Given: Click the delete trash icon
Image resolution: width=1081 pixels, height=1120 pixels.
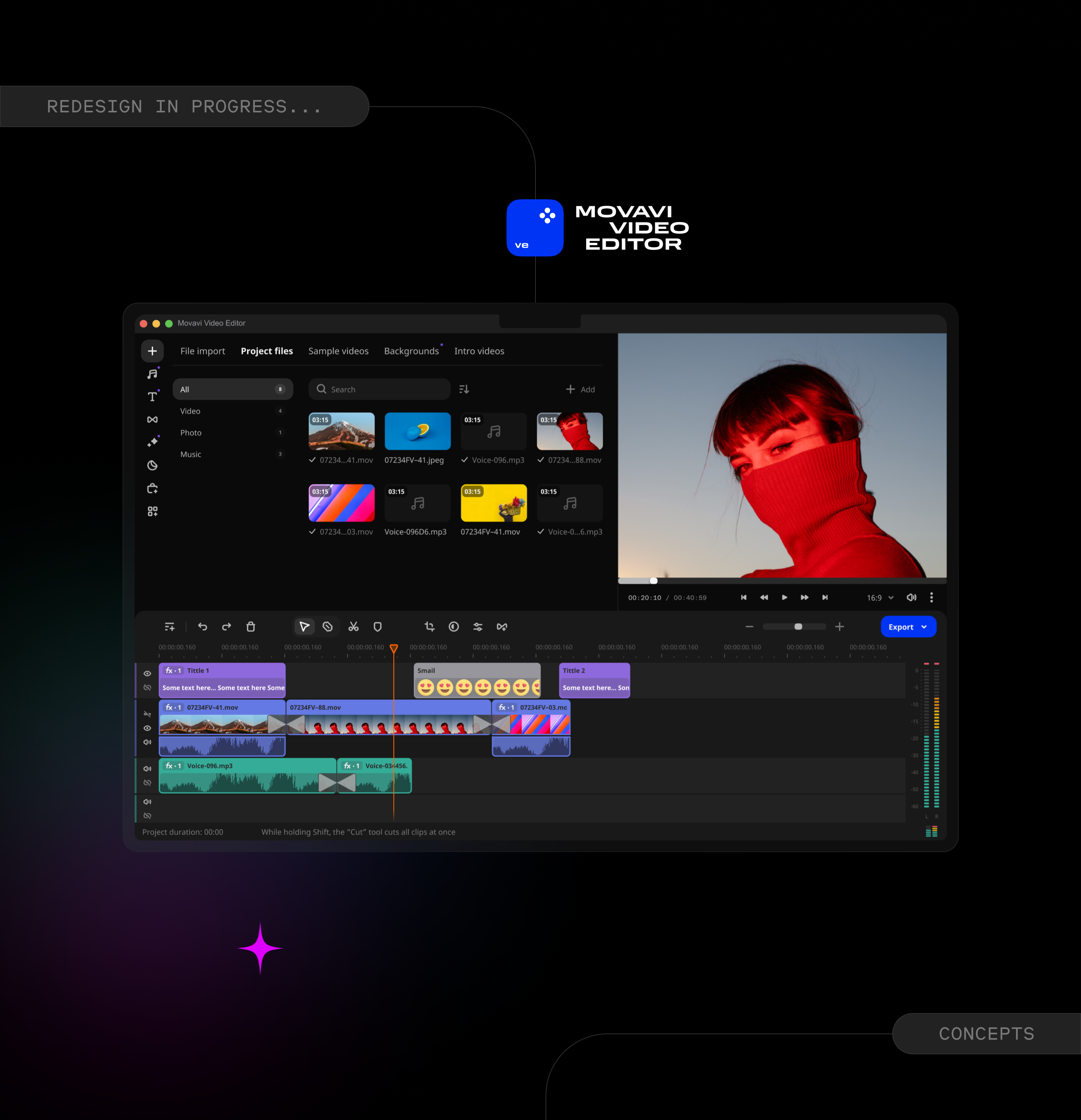Looking at the screenshot, I should [x=250, y=627].
